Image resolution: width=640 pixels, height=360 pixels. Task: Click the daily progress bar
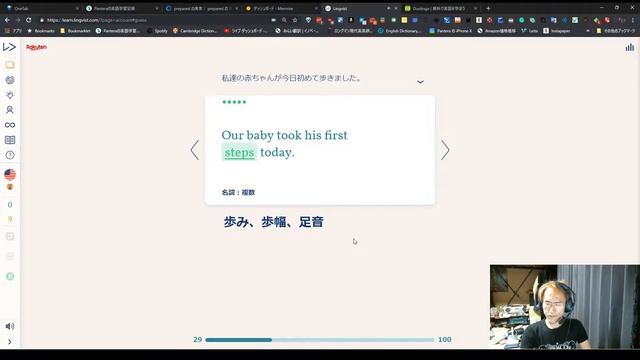320,340
